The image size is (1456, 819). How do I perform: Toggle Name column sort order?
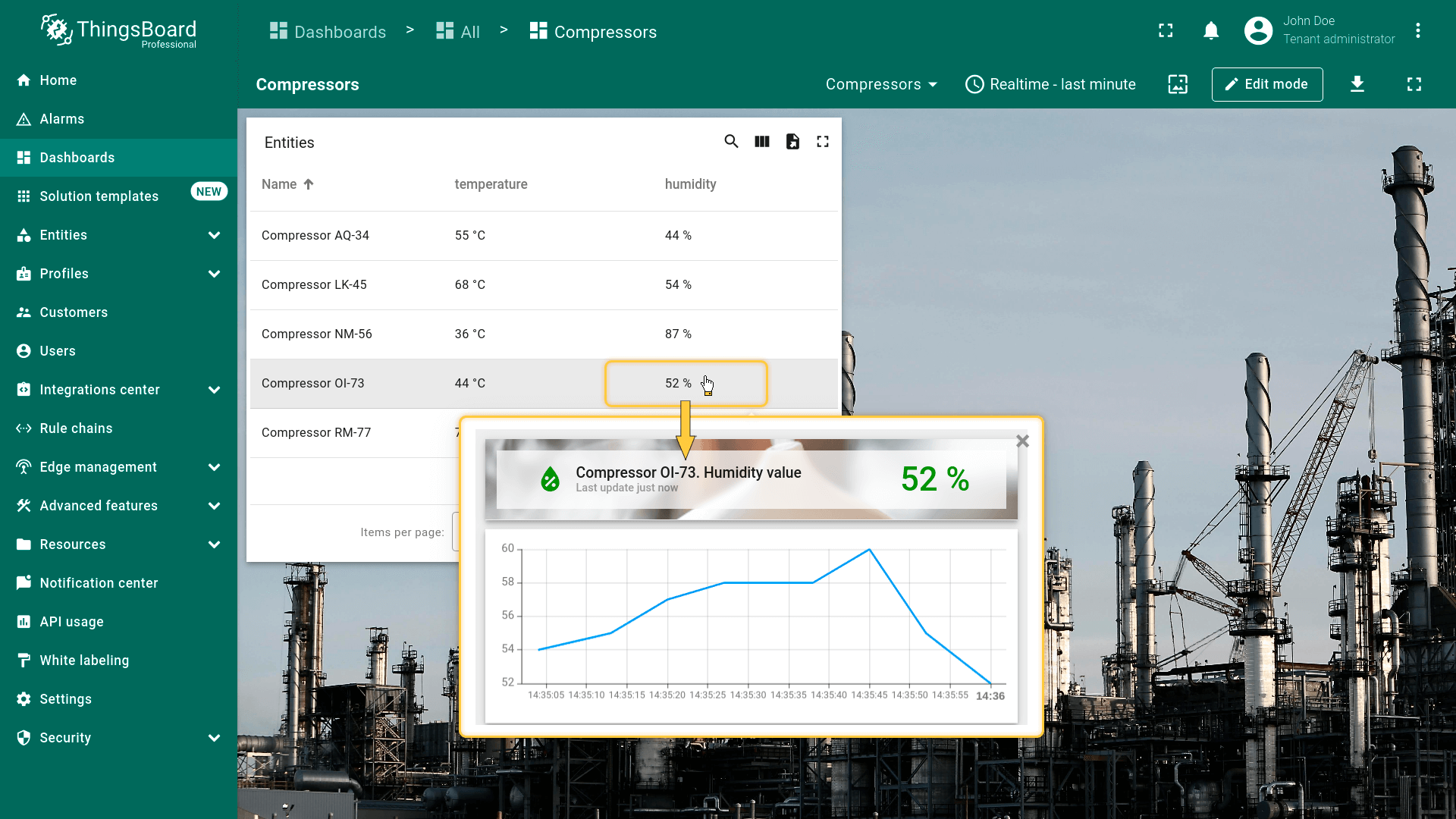[288, 184]
